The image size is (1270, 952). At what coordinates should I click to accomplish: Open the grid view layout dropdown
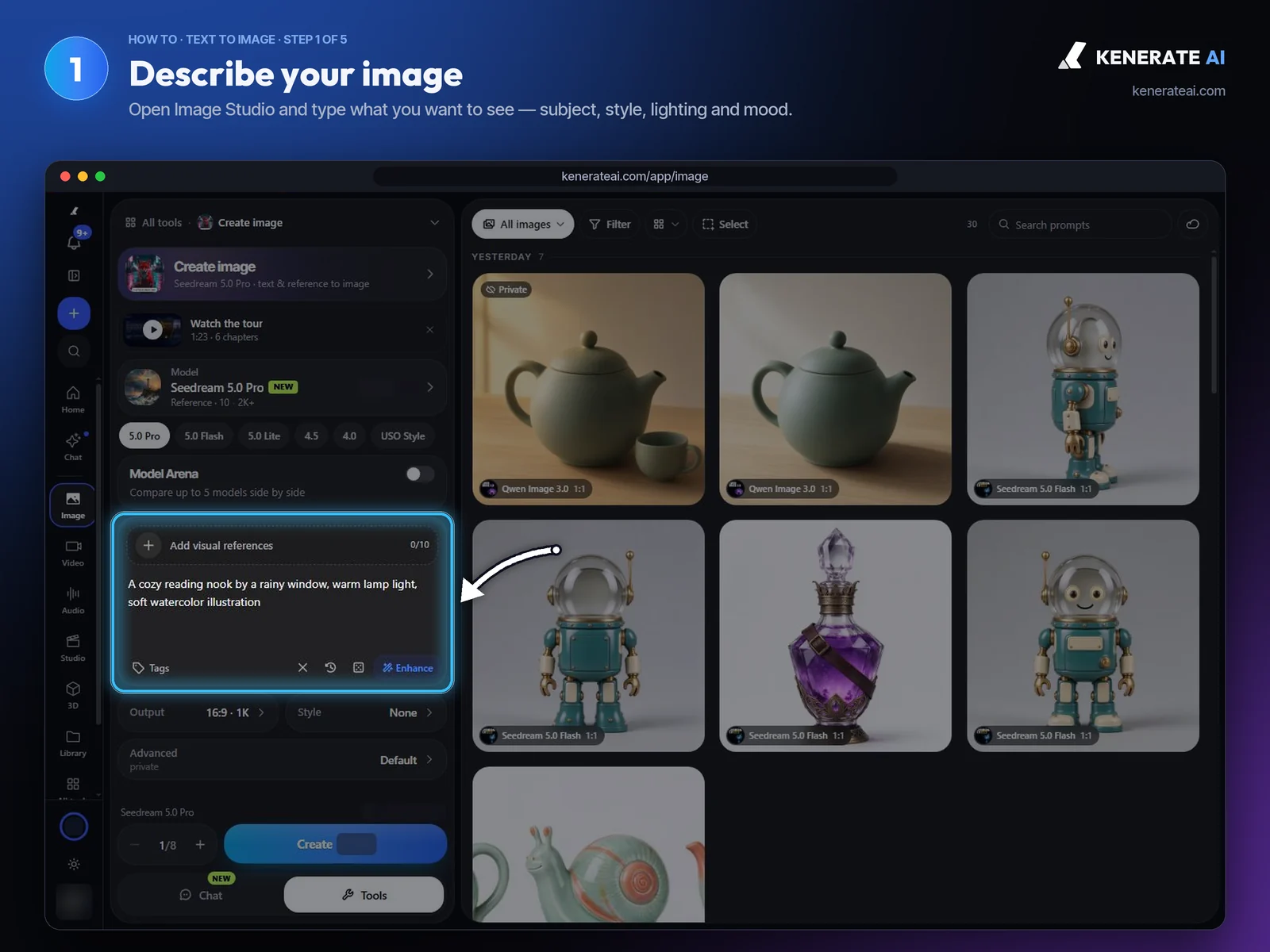665,225
